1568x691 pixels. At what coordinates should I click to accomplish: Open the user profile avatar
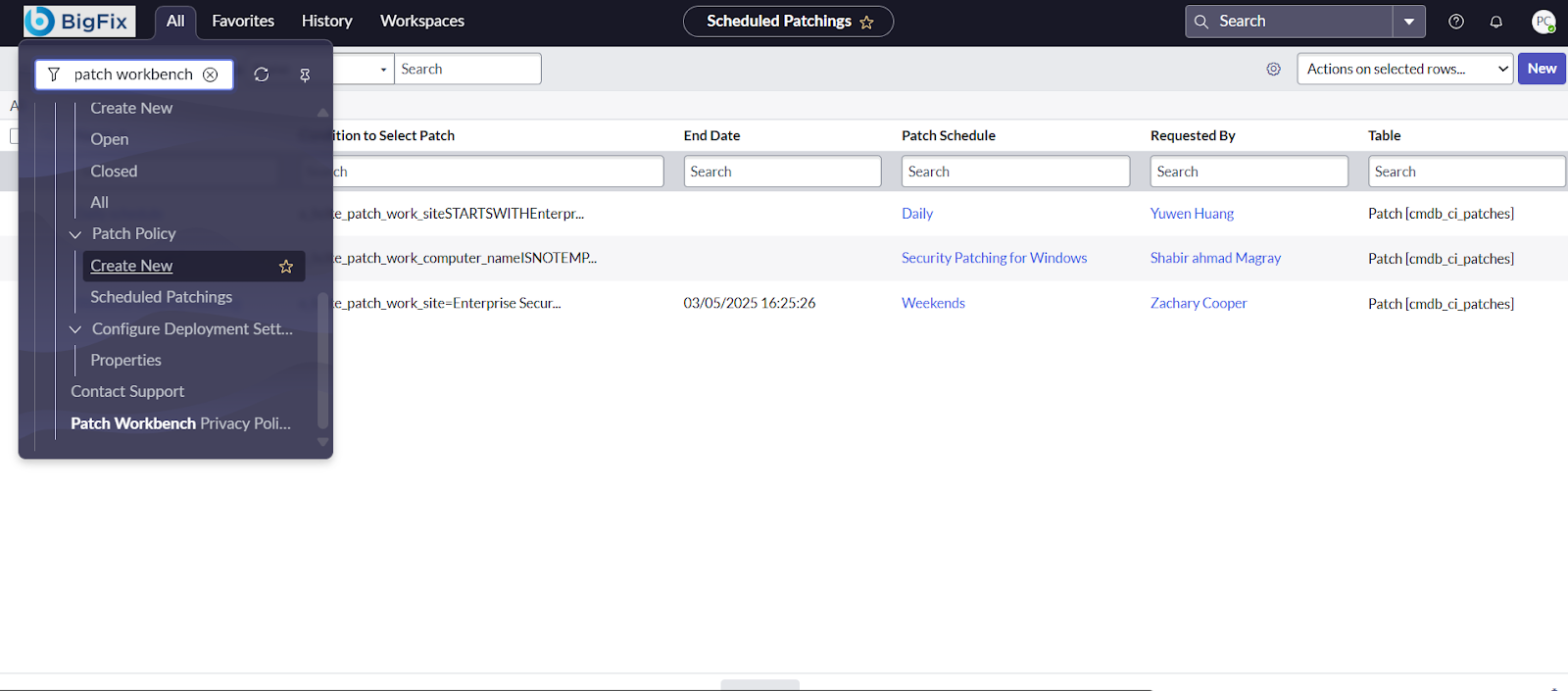(1543, 22)
